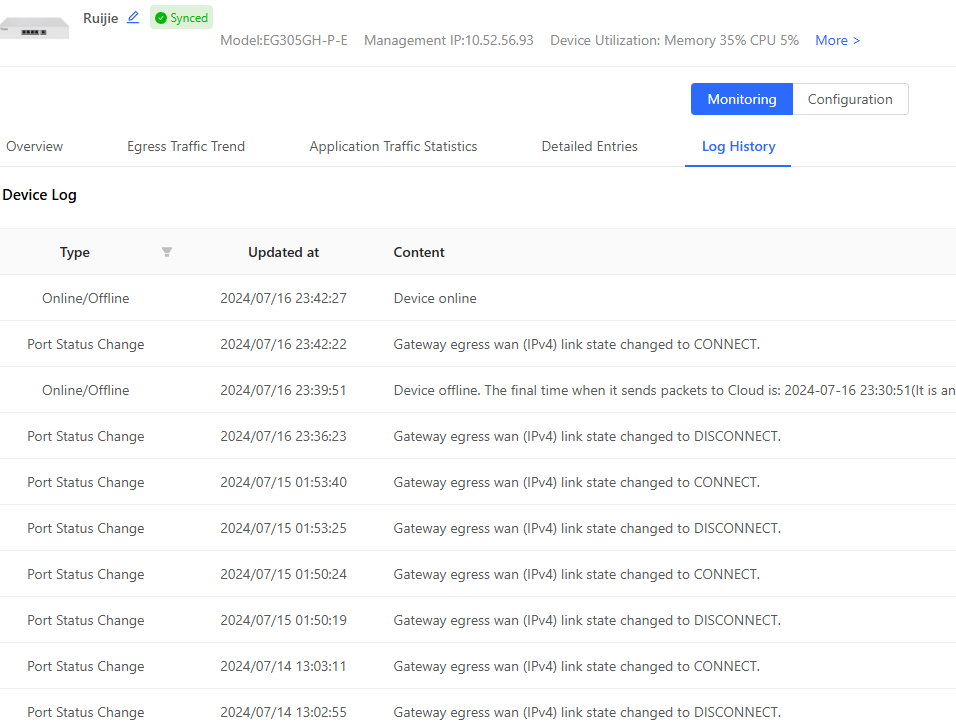Switch to the Configuration view

click(x=850, y=99)
